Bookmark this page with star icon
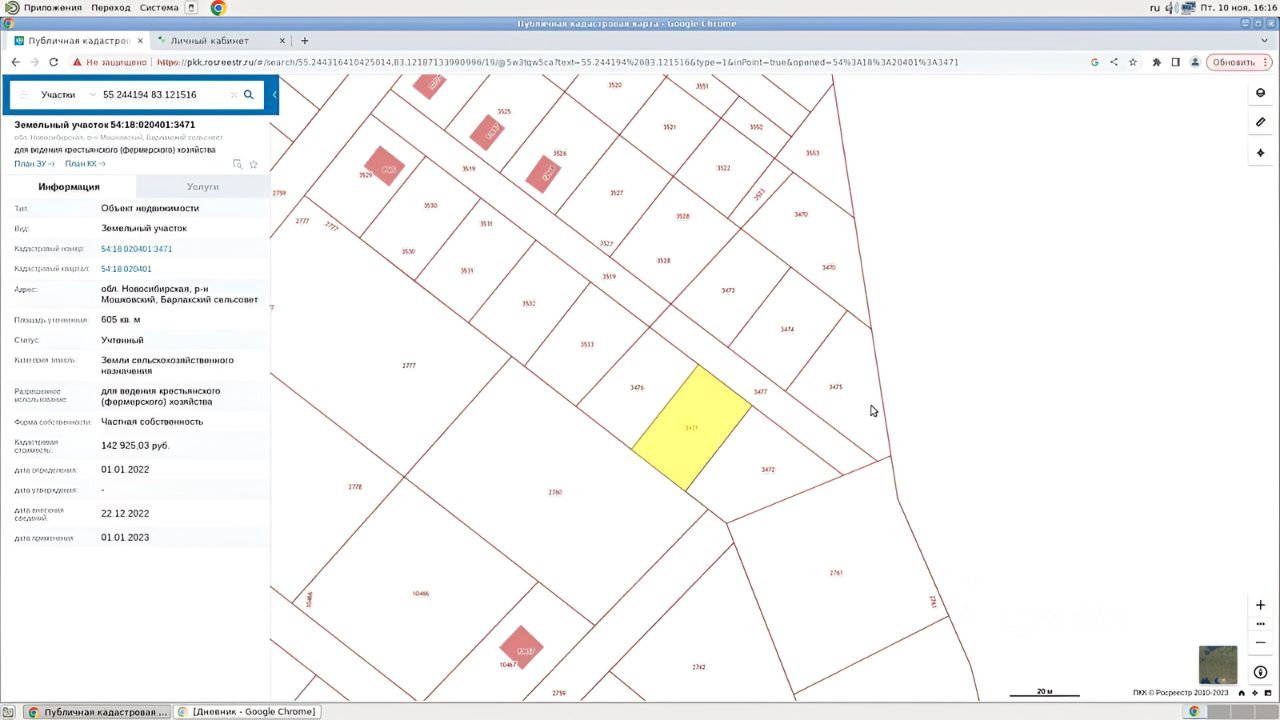 (1133, 62)
